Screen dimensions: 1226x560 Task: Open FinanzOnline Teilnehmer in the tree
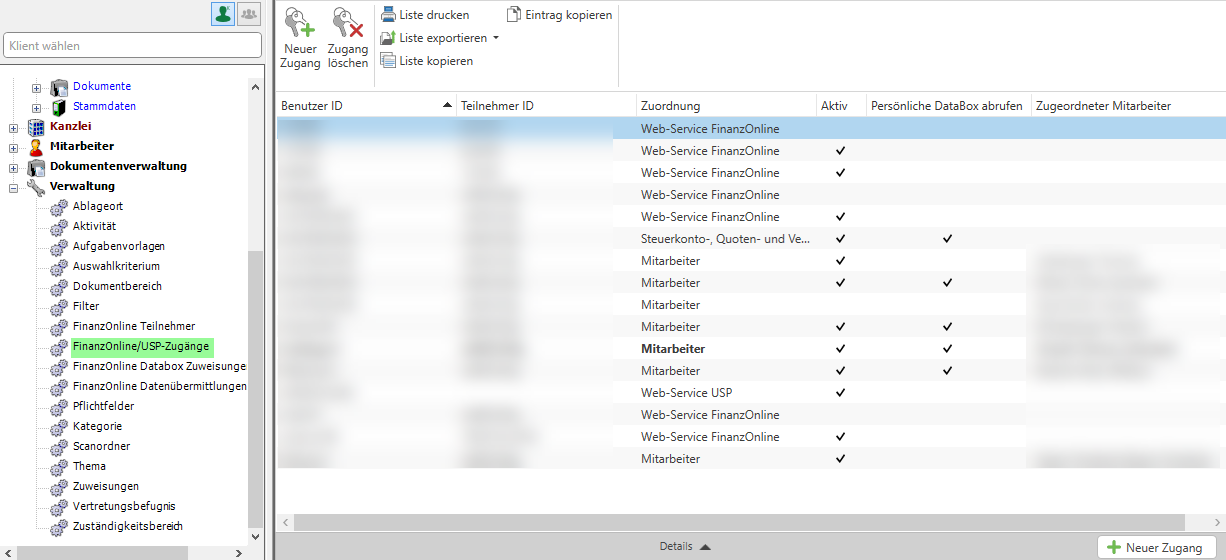(134, 326)
